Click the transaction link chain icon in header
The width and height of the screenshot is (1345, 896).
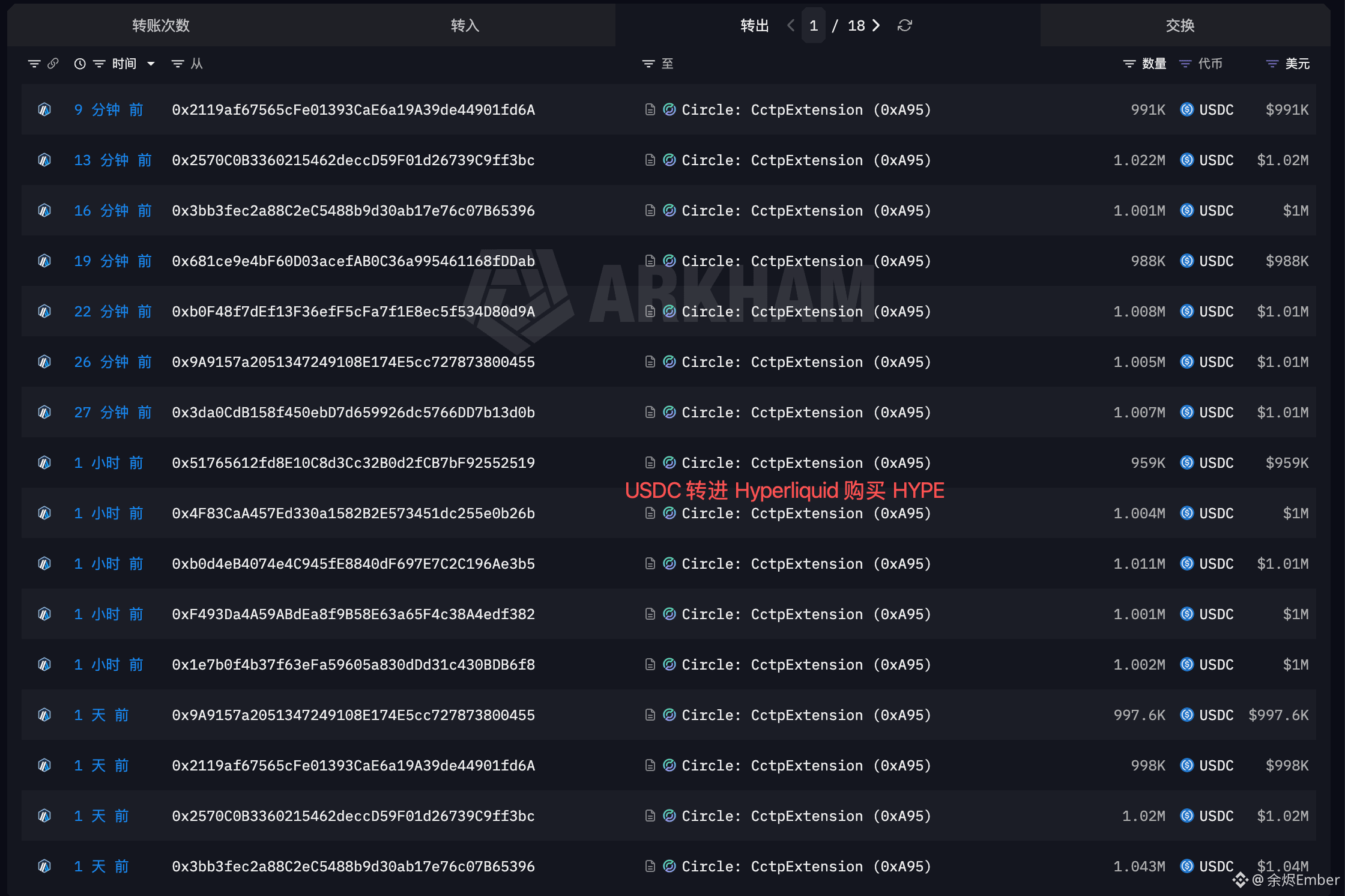pyautogui.click(x=53, y=63)
